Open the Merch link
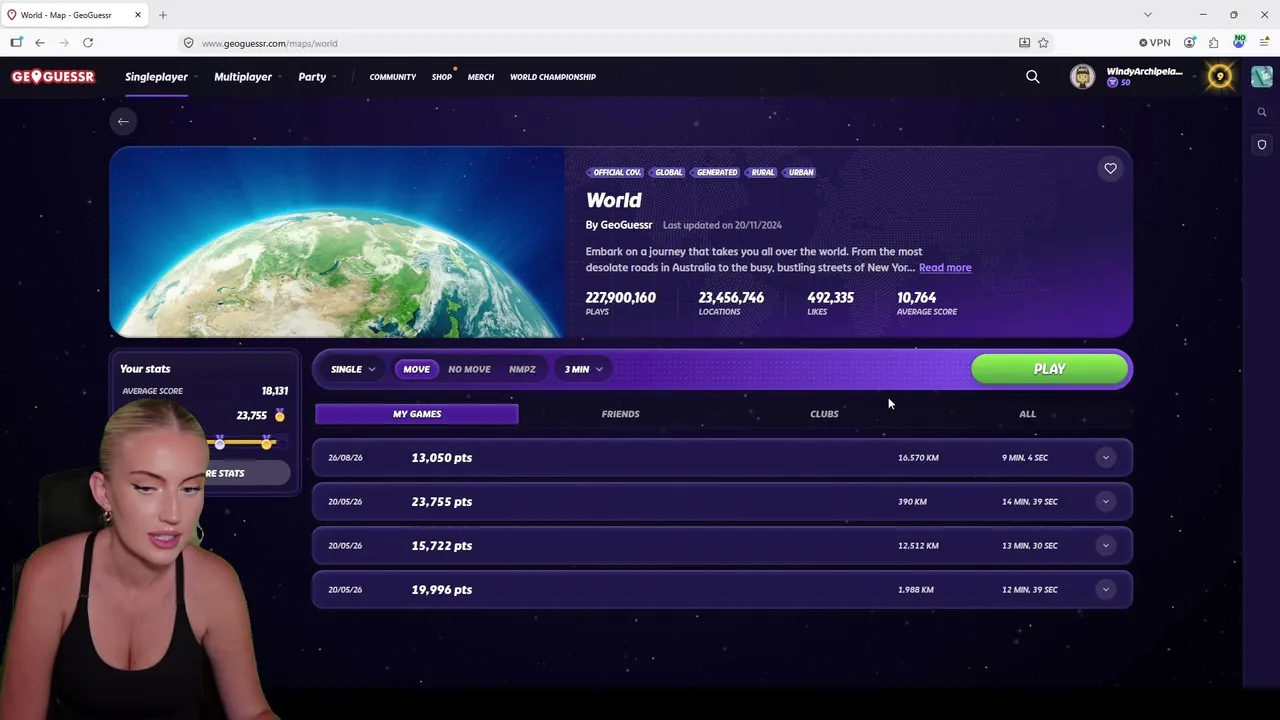 [x=481, y=77]
